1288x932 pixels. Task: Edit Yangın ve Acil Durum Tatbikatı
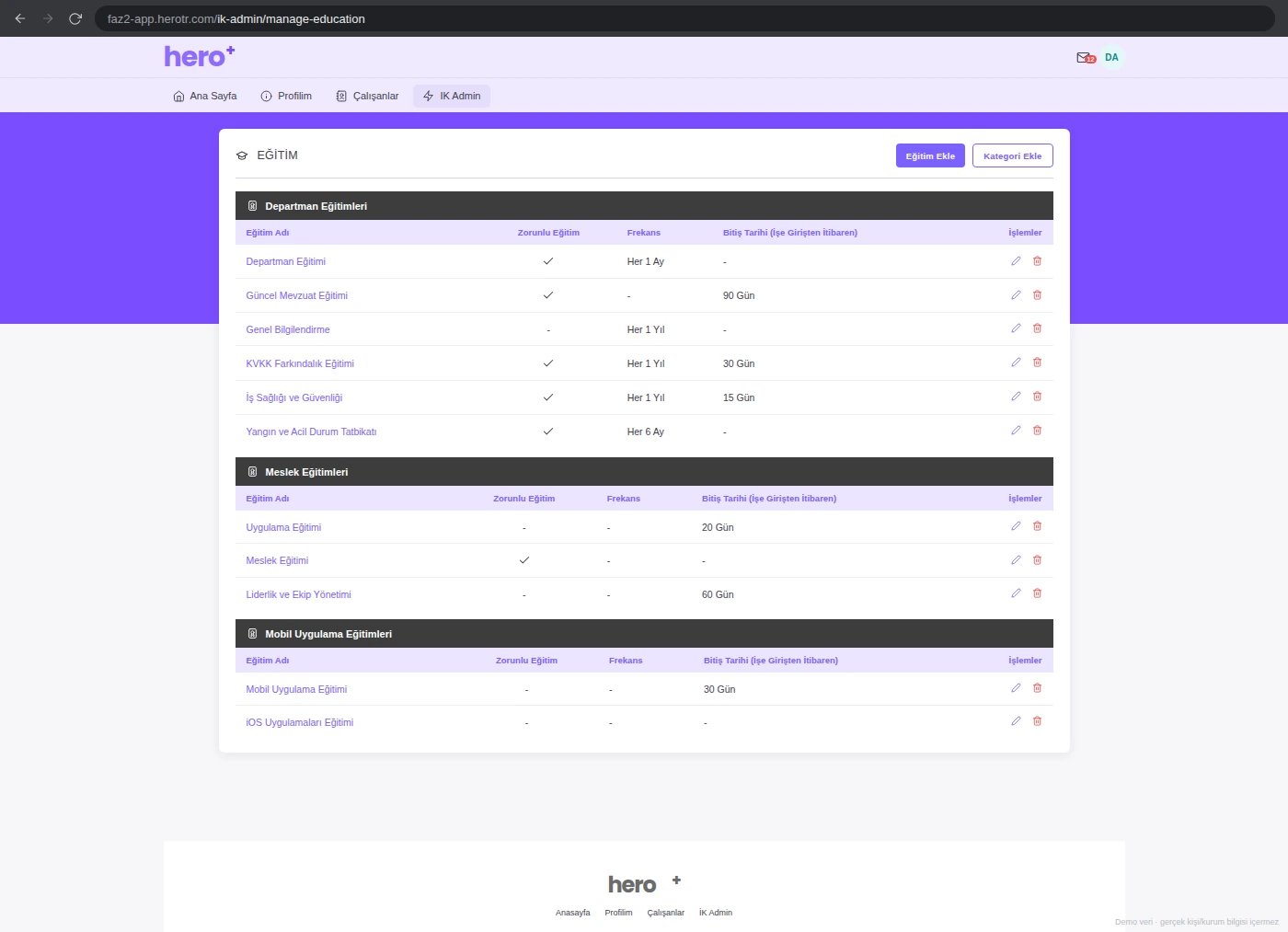[1016, 431]
